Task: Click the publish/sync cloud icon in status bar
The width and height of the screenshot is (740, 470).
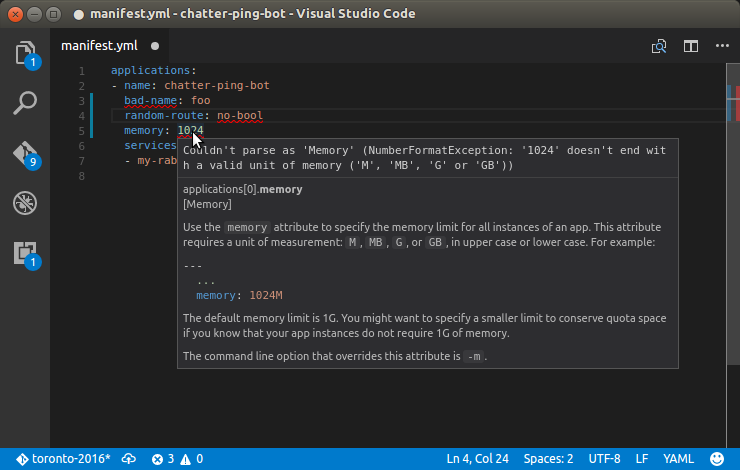Action: point(129,459)
